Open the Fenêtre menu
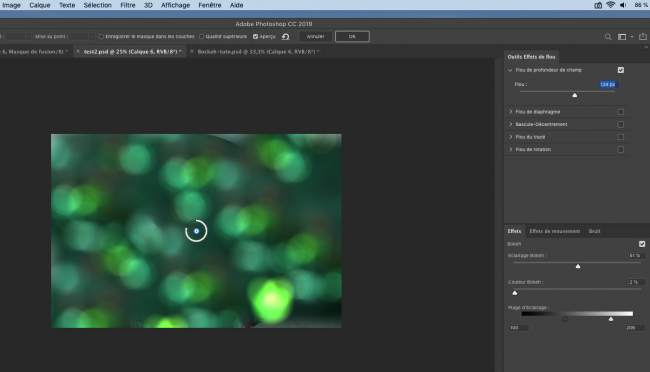 pyautogui.click(x=209, y=5)
